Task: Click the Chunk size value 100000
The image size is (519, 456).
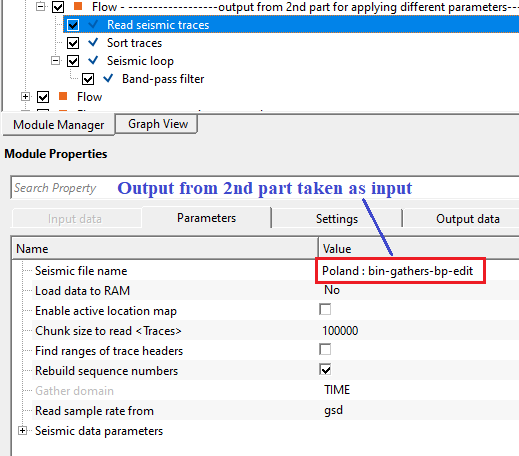Action: click(340, 331)
